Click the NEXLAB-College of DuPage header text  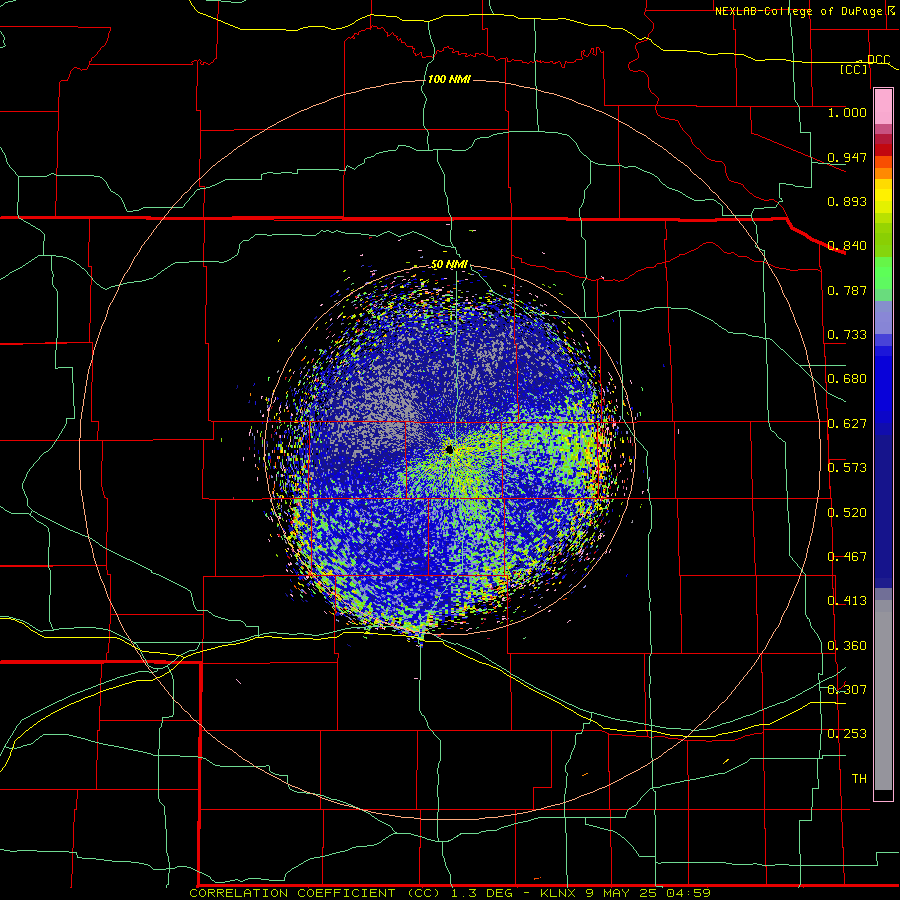tap(798, 11)
